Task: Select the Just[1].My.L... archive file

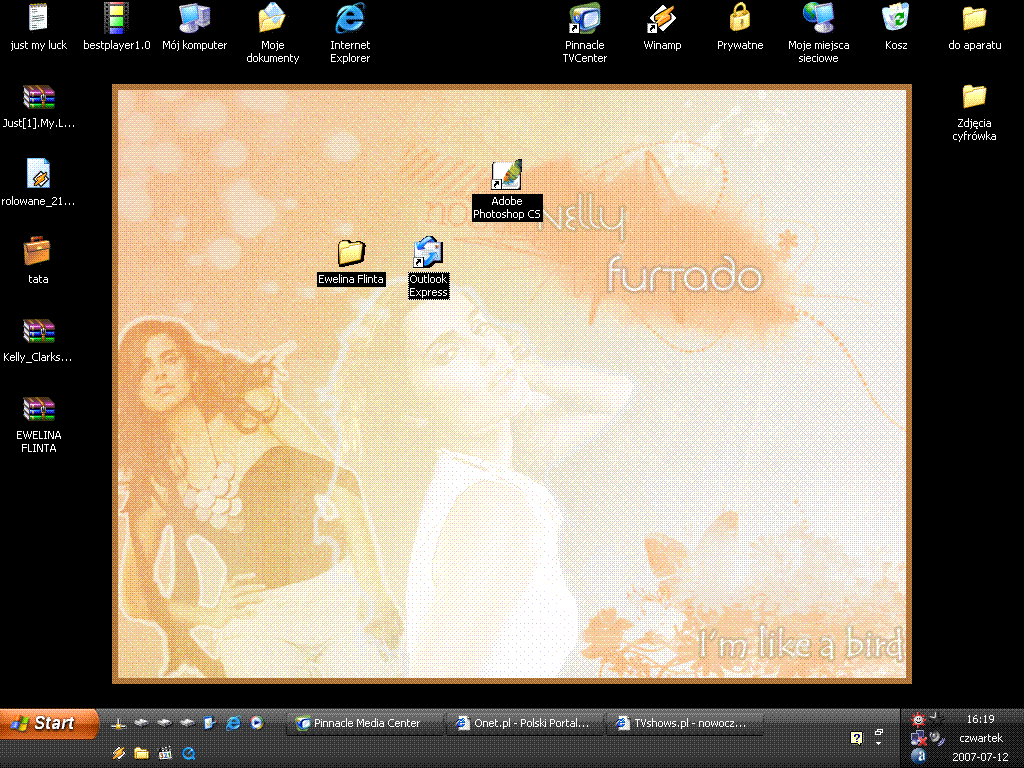Action: click(39, 97)
